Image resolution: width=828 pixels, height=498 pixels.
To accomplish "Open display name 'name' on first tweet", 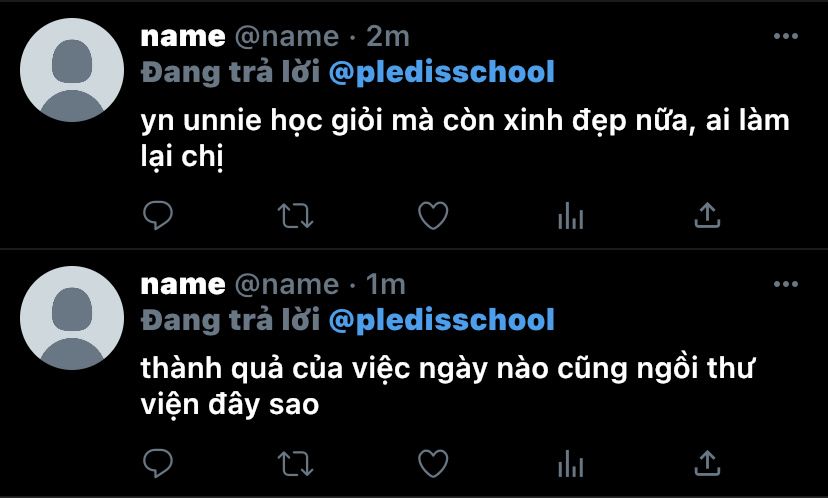I will [183, 37].
